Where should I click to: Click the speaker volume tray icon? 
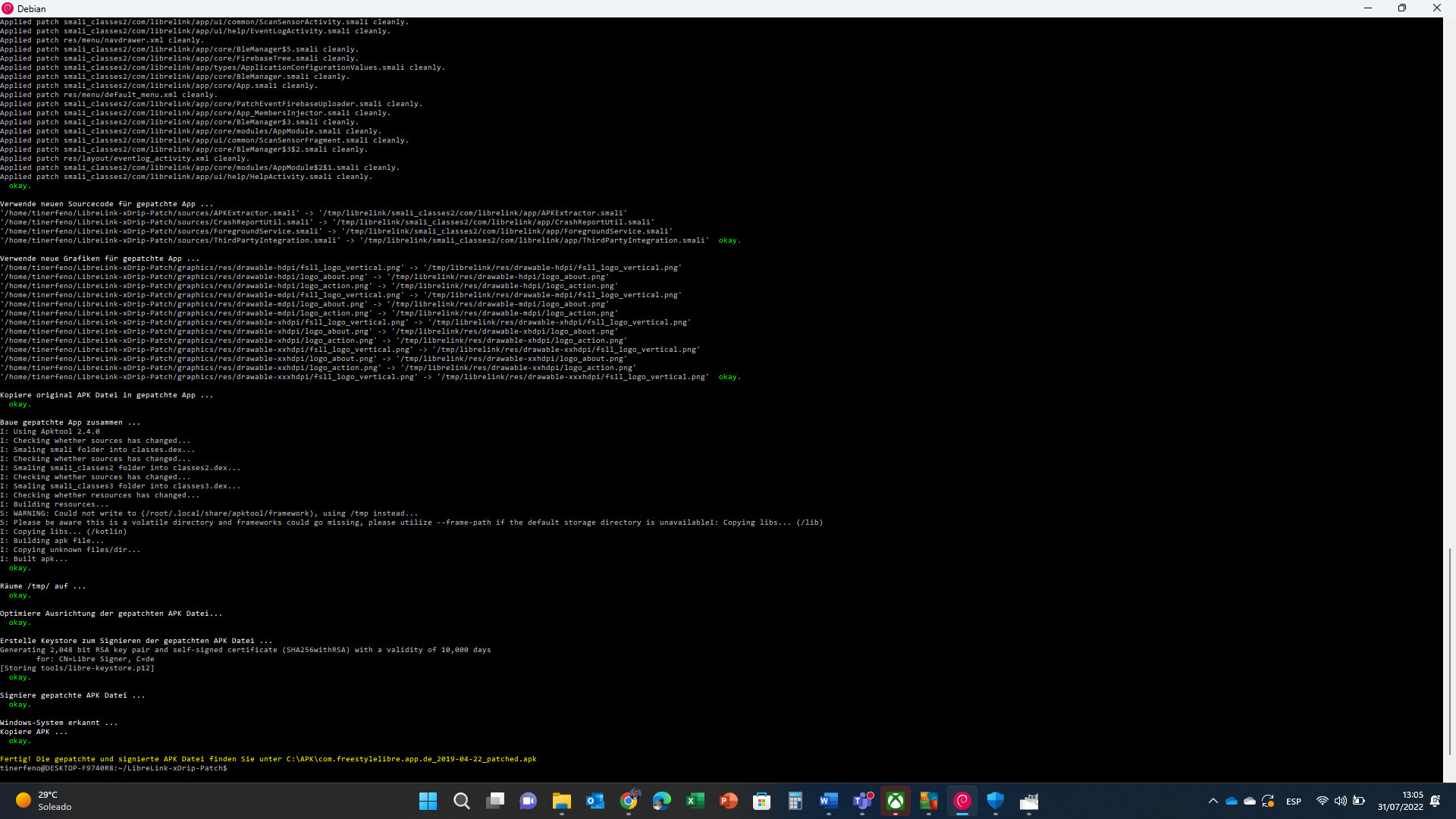(1340, 801)
